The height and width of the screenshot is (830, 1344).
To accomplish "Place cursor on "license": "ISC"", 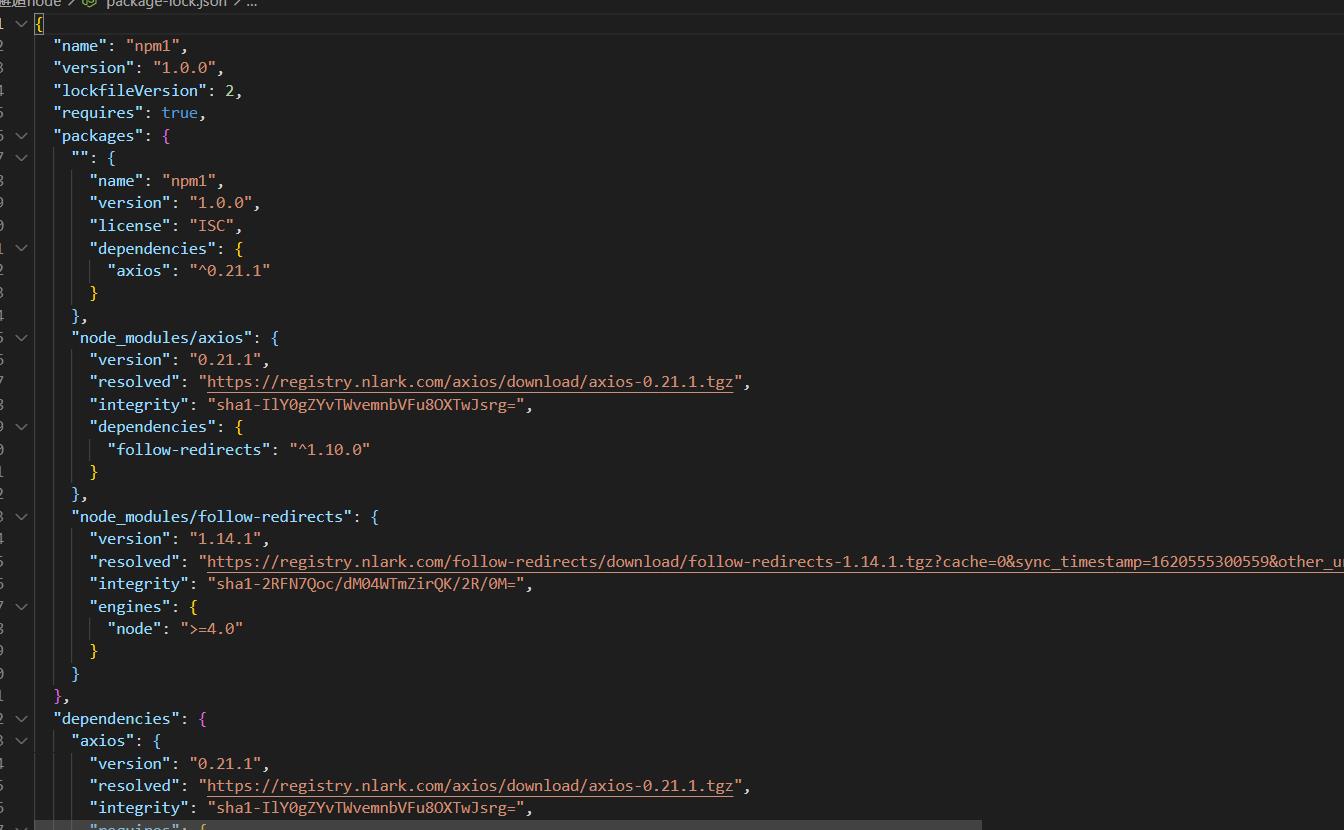I will [166, 225].
